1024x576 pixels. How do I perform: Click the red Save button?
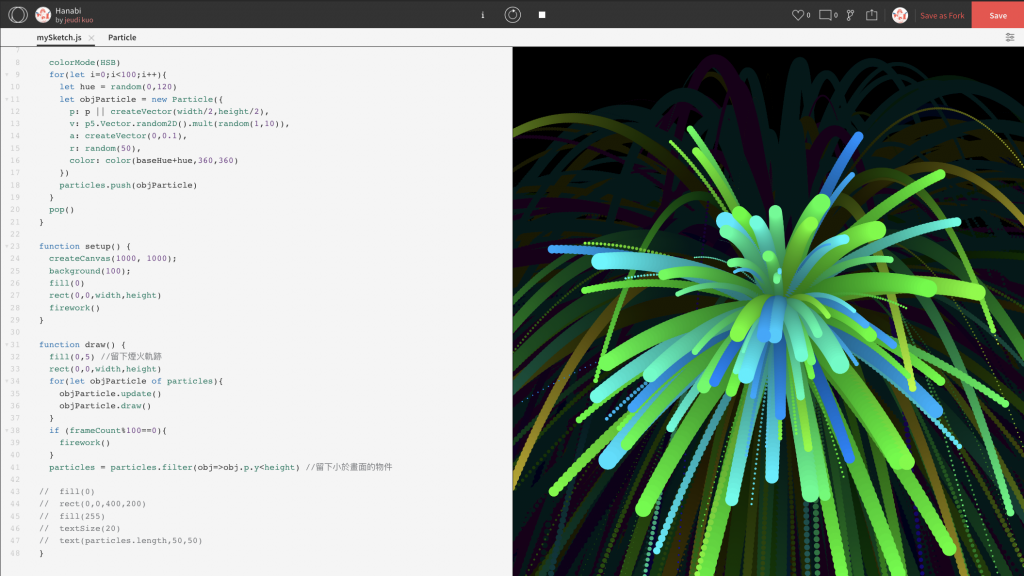(998, 15)
